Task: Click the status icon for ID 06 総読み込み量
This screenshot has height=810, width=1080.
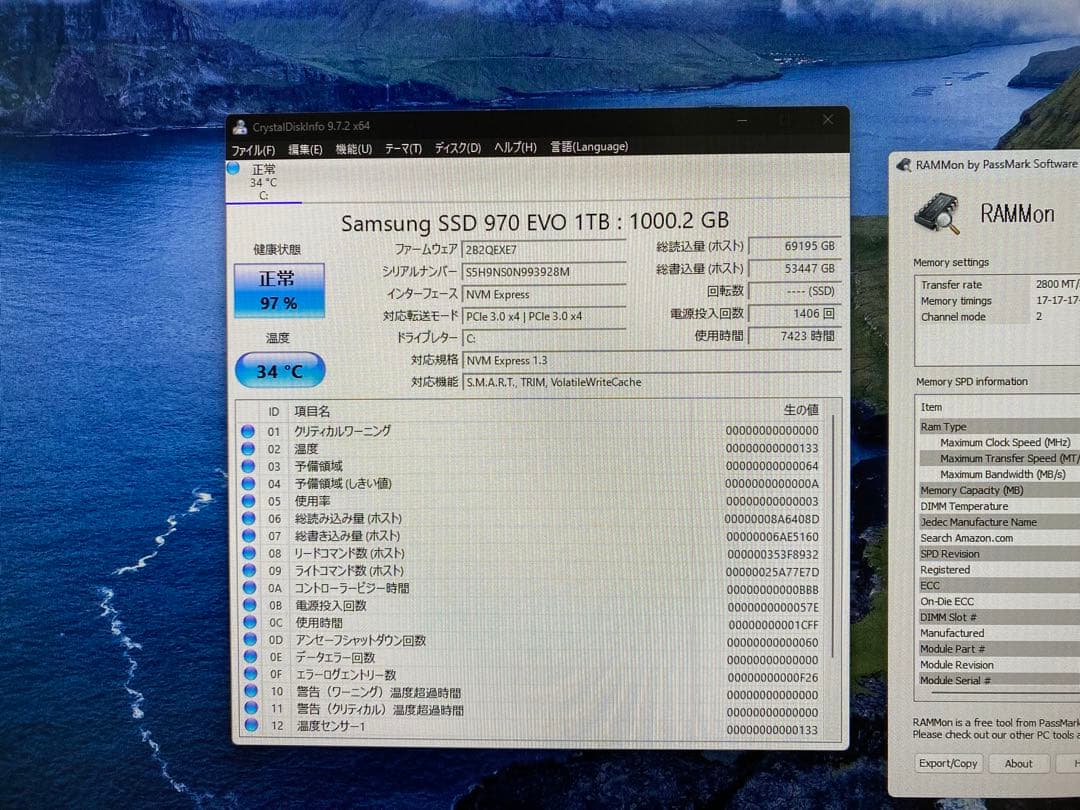Action: (x=249, y=519)
